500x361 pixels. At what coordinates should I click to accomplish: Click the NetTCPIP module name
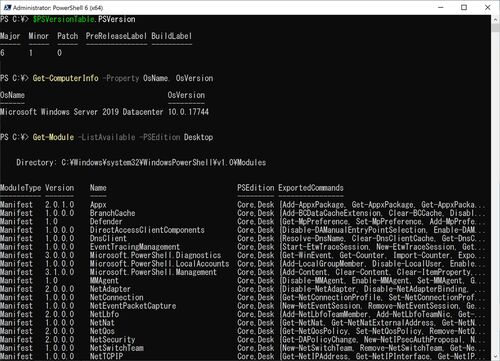pyautogui.click(x=106, y=357)
